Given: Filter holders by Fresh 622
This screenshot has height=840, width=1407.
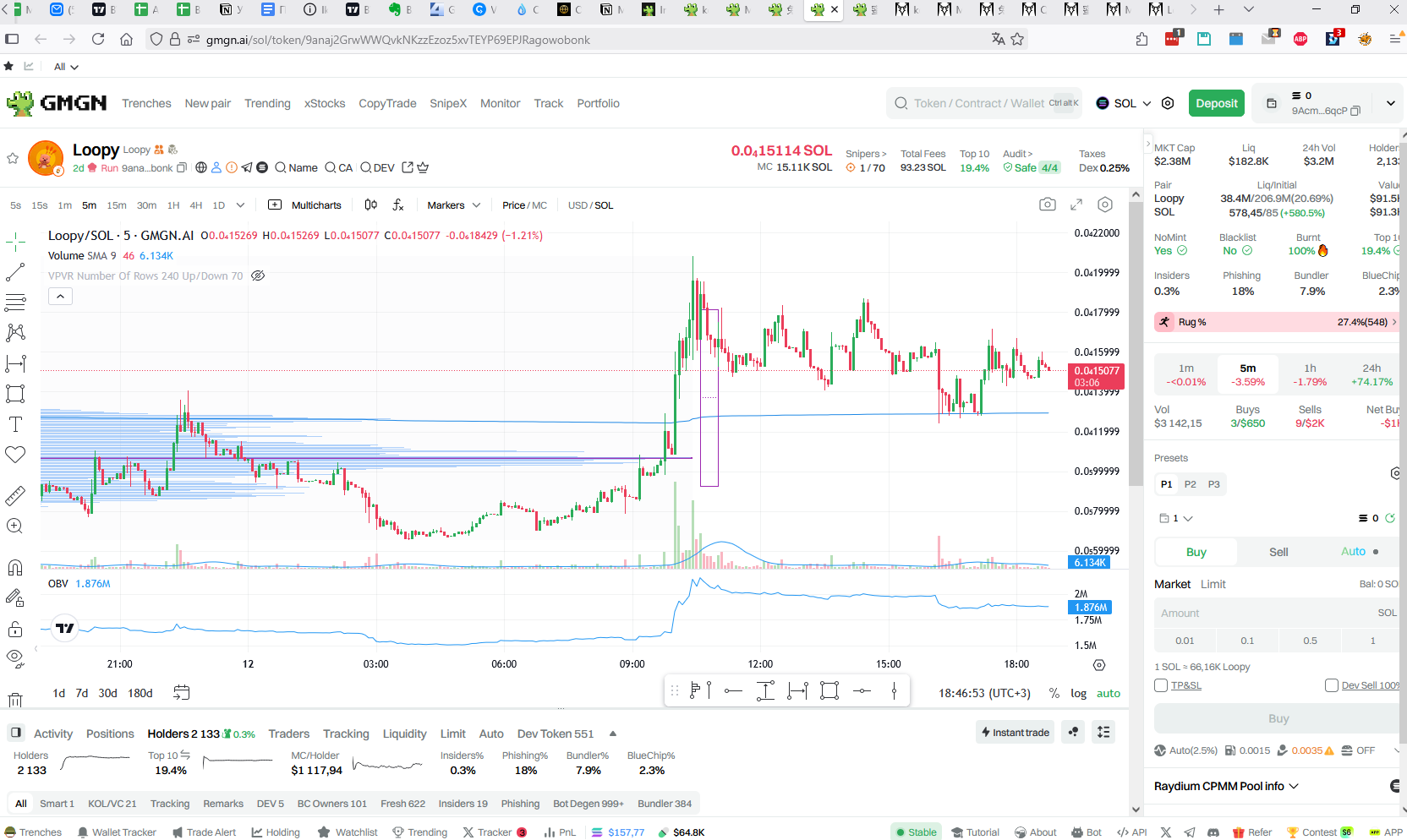Looking at the screenshot, I should click(x=402, y=804).
